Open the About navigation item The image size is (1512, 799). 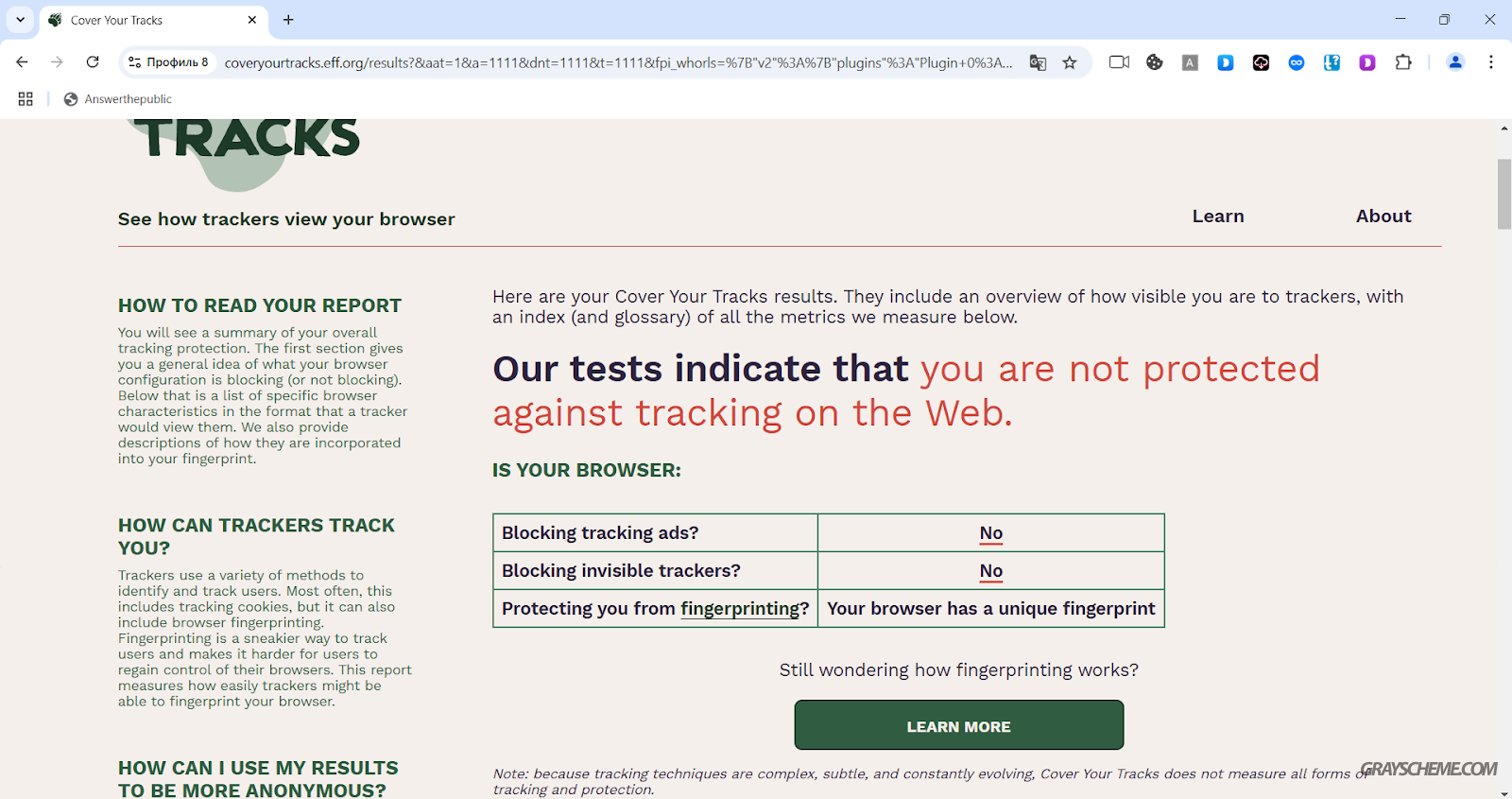point(1383,216)
